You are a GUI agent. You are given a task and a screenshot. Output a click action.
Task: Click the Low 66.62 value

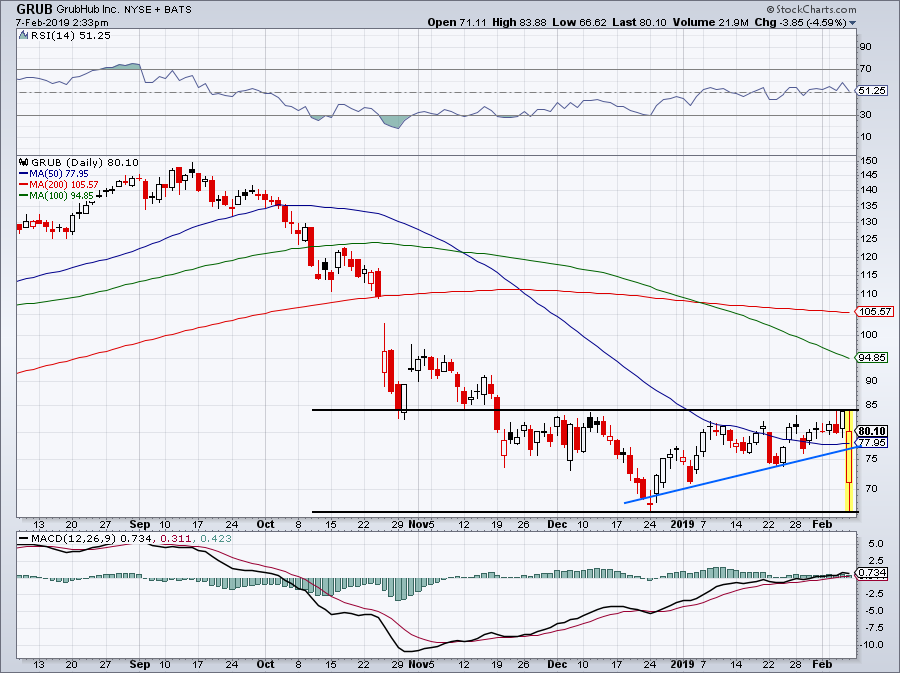pos(579,22)
